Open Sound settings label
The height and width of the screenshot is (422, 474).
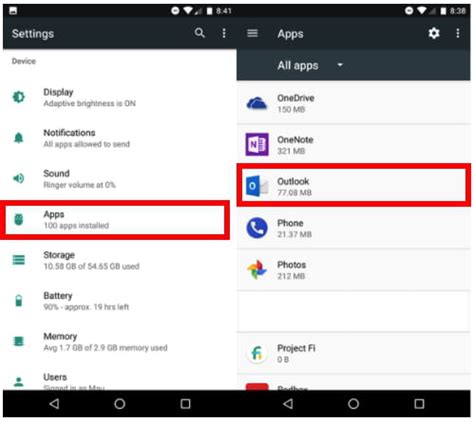(x=56, y=173)
